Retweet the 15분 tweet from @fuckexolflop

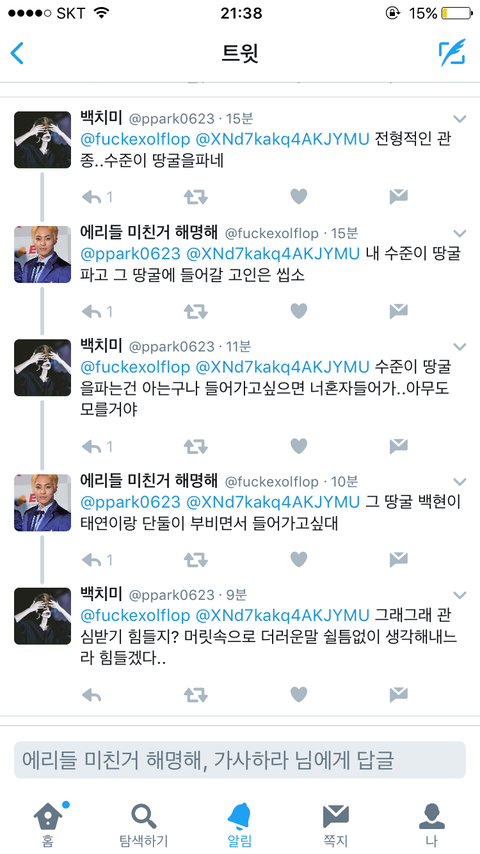coord(195,312)
